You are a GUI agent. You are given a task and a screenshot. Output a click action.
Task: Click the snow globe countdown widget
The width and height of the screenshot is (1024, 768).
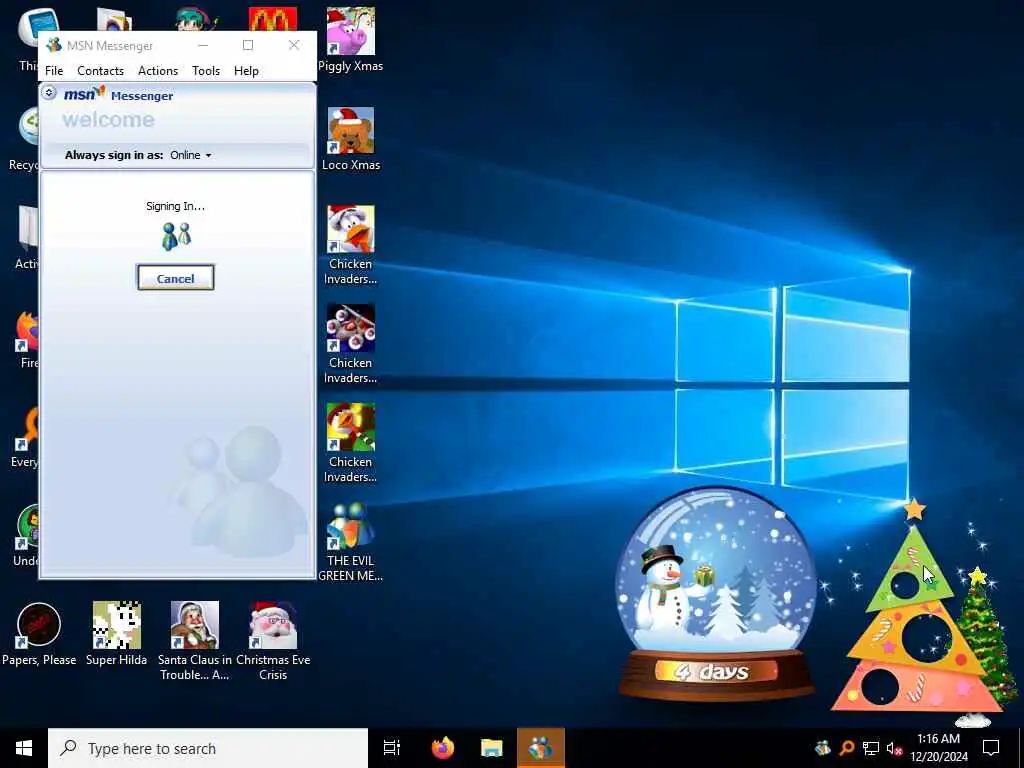coord(716,594)
